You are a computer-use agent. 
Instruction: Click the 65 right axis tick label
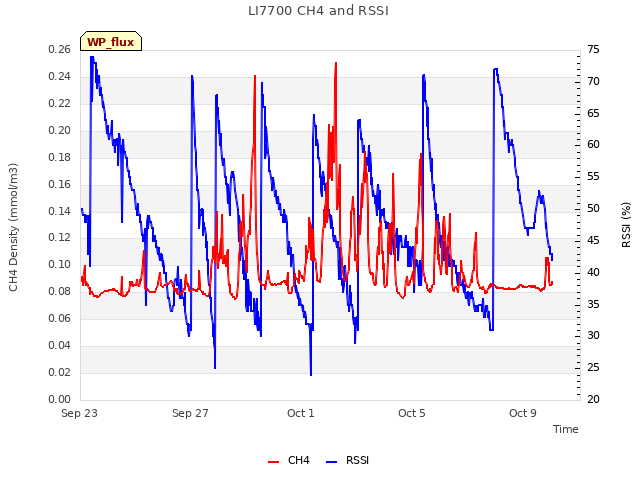pyautogui.click(x=593, y=113)
